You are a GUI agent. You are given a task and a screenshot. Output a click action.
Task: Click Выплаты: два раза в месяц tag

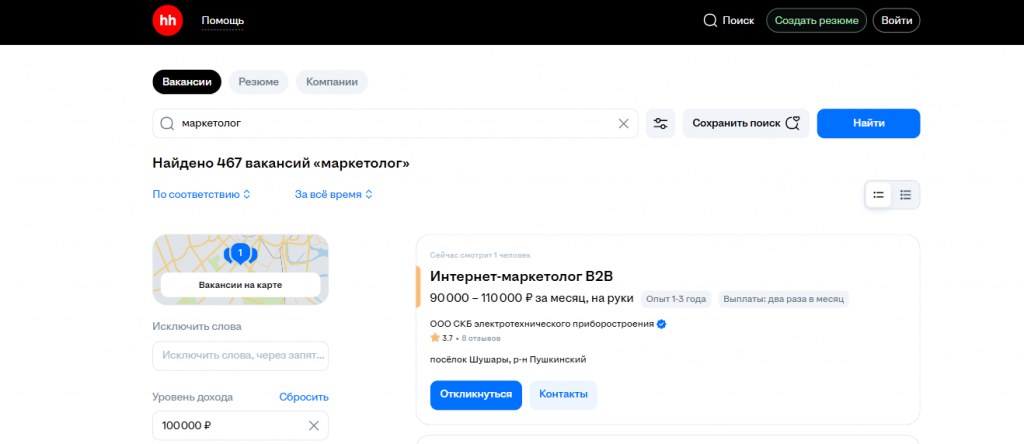[784, 299]
